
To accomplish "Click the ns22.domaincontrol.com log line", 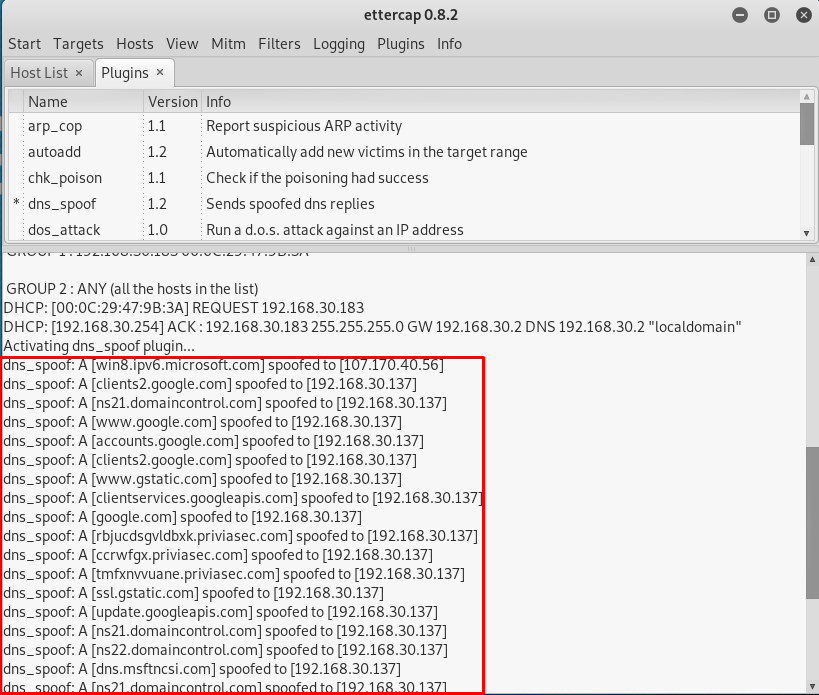I will click(226, 650).
